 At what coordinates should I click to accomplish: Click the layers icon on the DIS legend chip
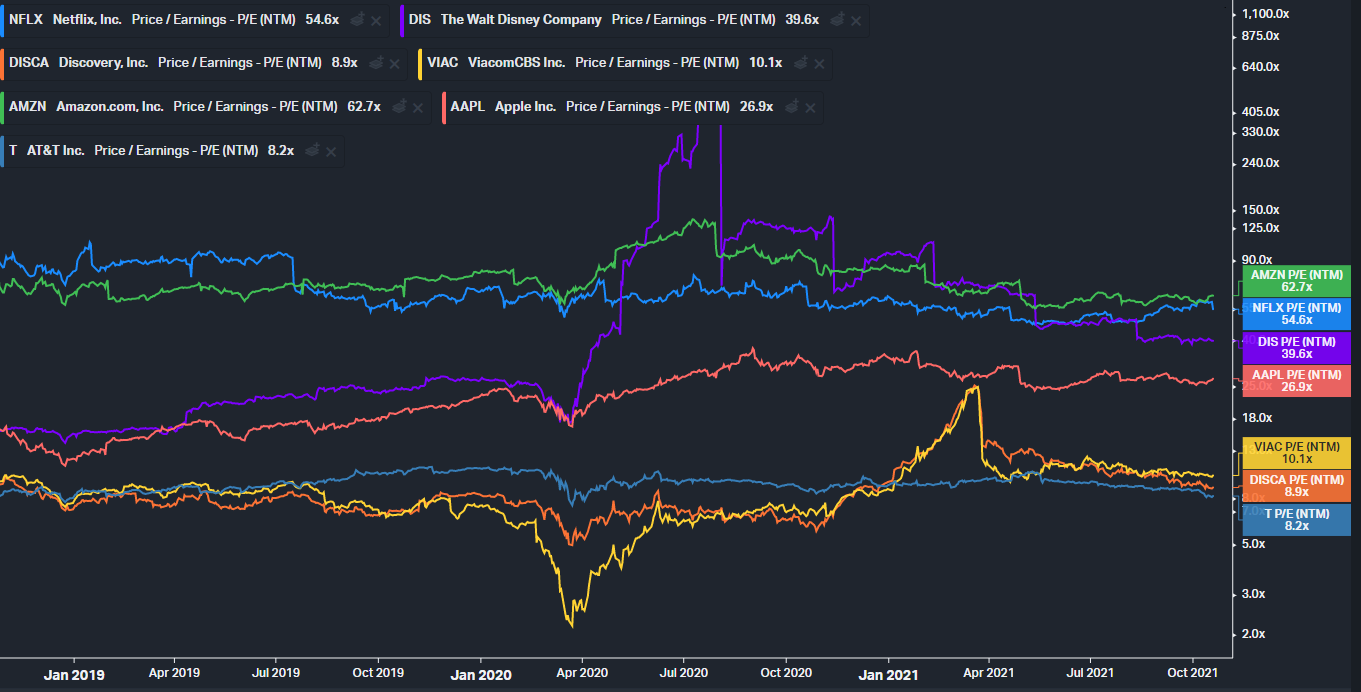(836, 20)
